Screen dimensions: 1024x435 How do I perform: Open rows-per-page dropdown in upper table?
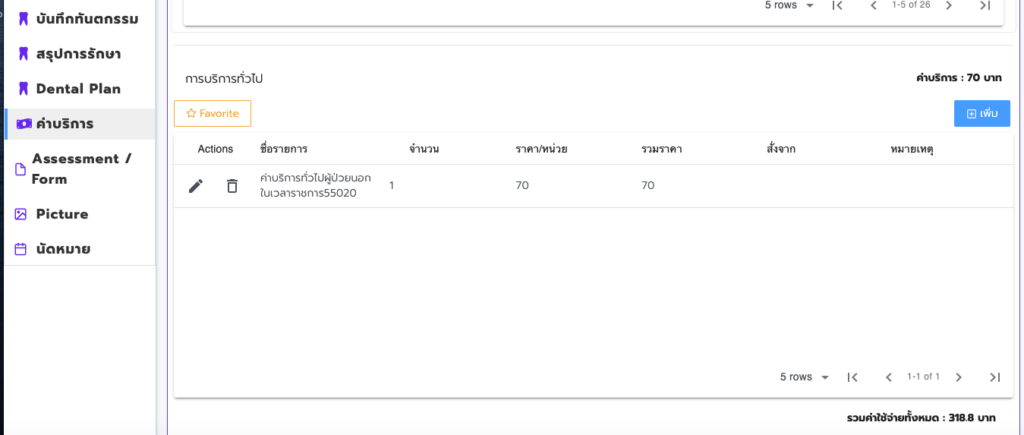tap(790, 5)
